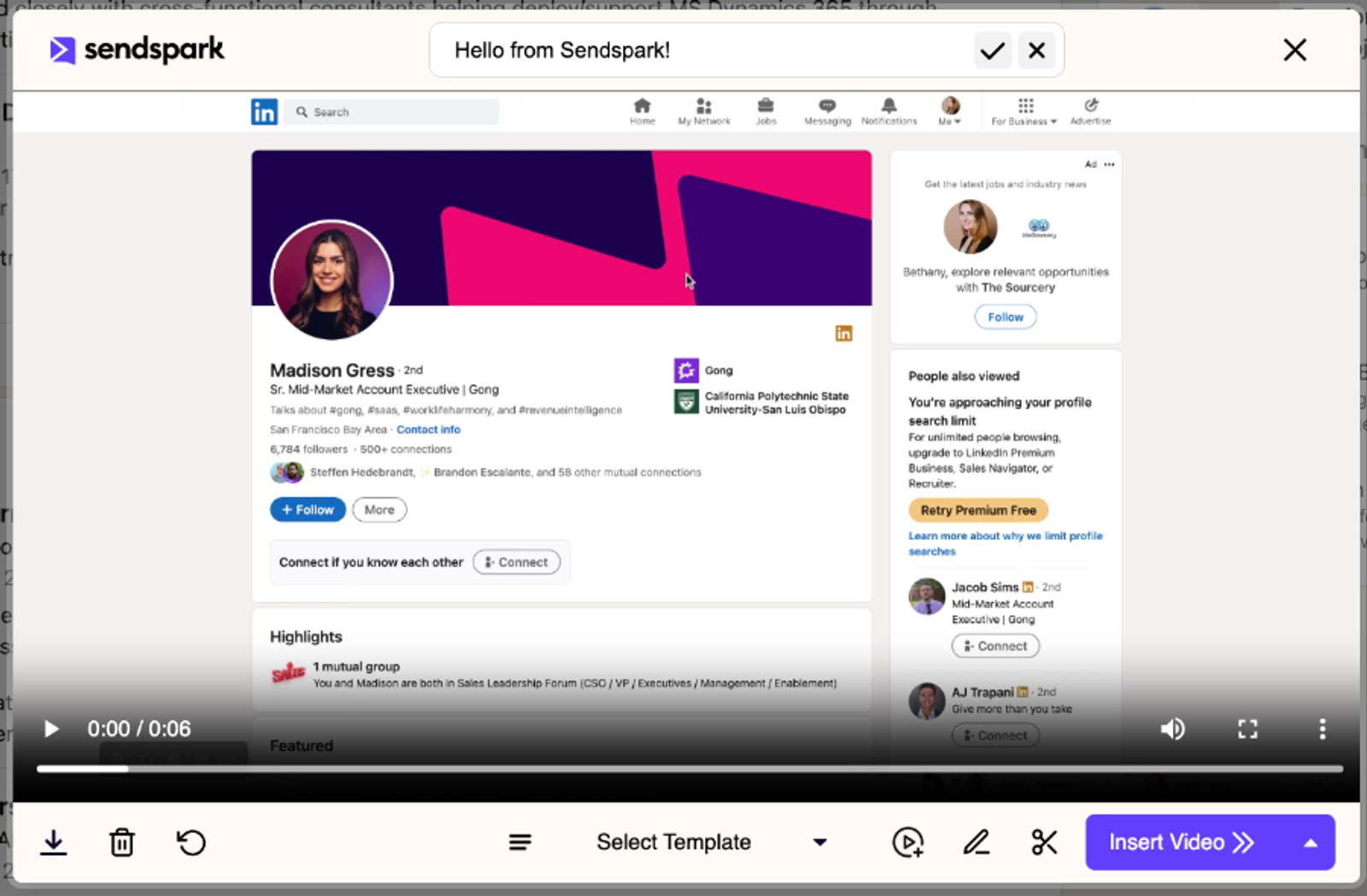The image size is (1367, 896).
Task: Open the Contact info link
Action: pos(428,430)
